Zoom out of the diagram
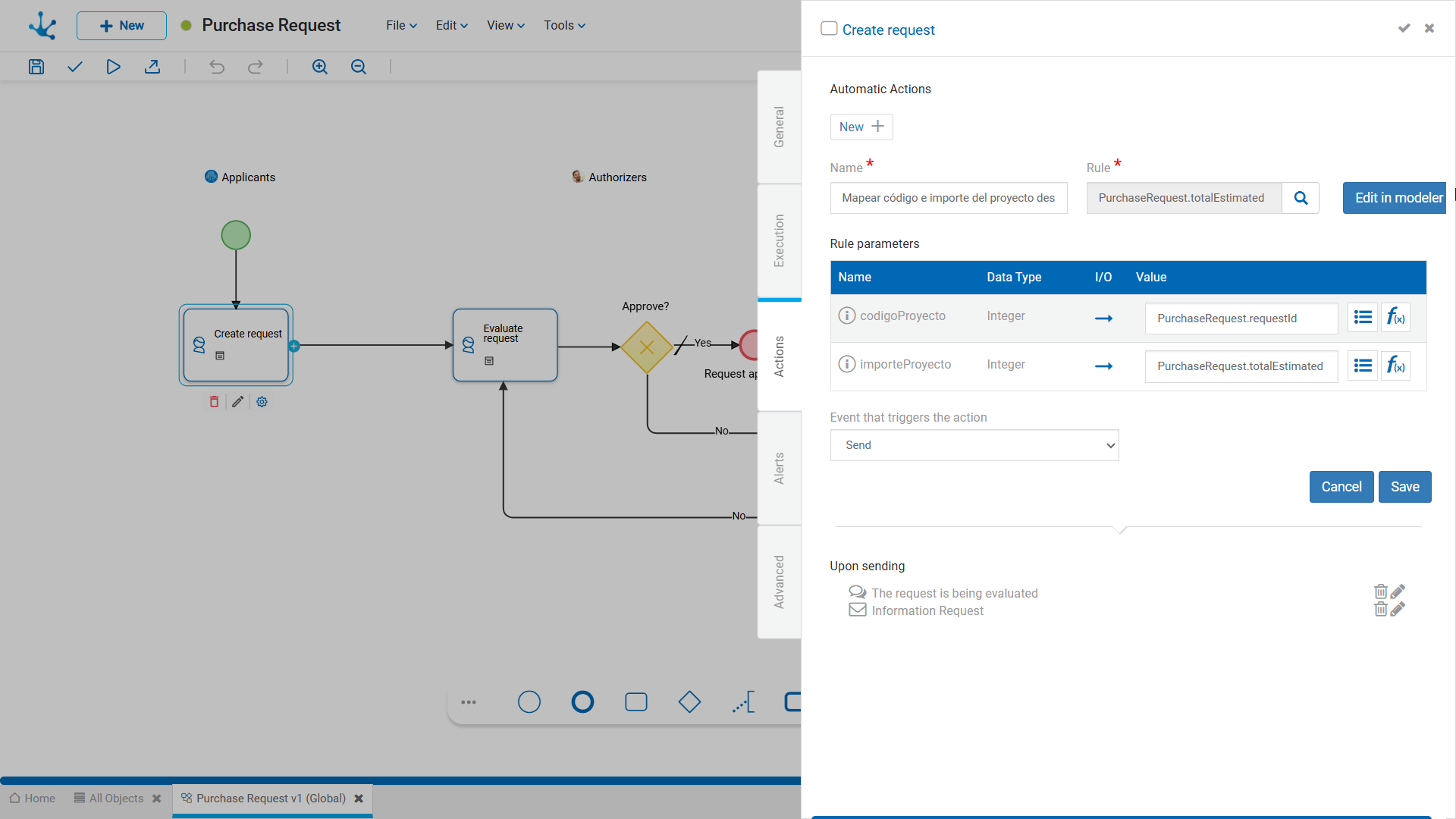 (359, 67)
